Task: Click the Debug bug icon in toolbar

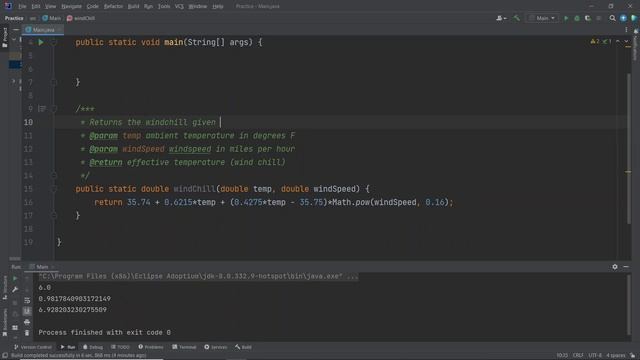Action: point(577,18)
